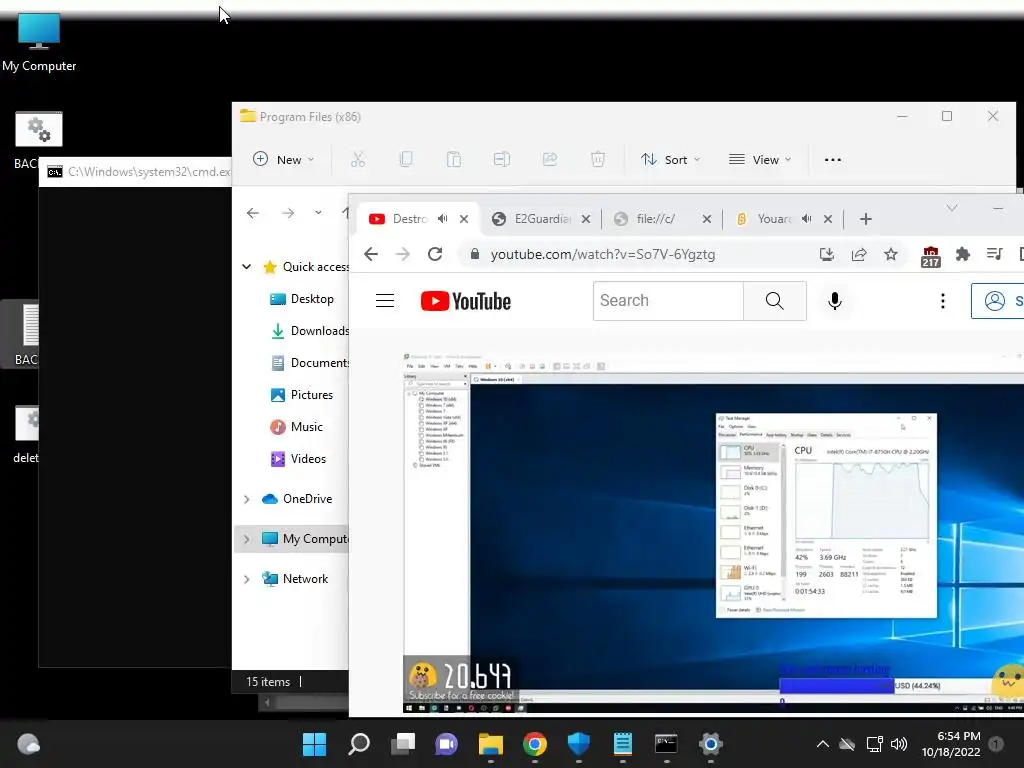Click the Copy icon in Explorer toolbar
The width and height of the screenshot is (1024, 768).
click(x=406, y=159)
